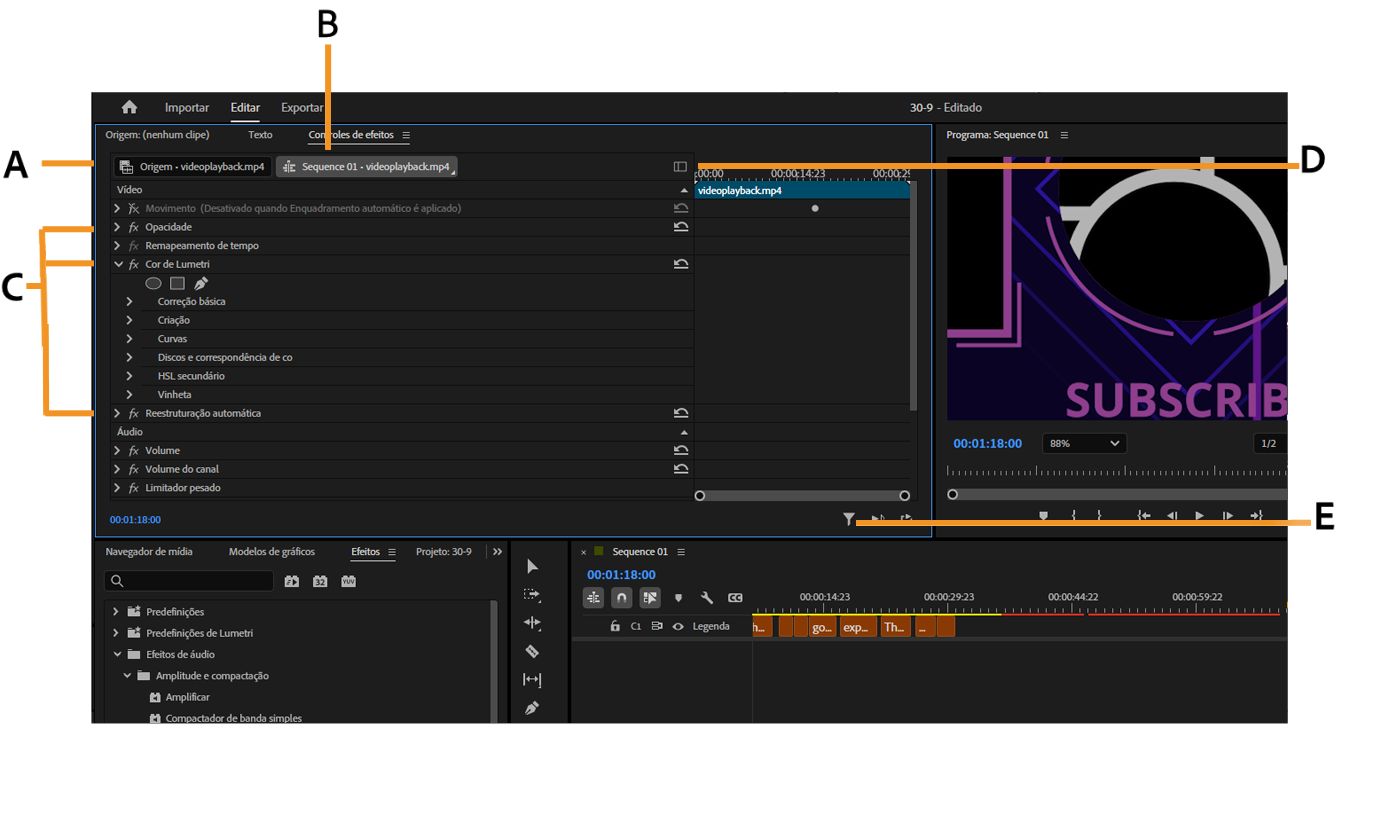
Task: Toggle the Limitador pesado fx switch
Action: pos(134,488)
